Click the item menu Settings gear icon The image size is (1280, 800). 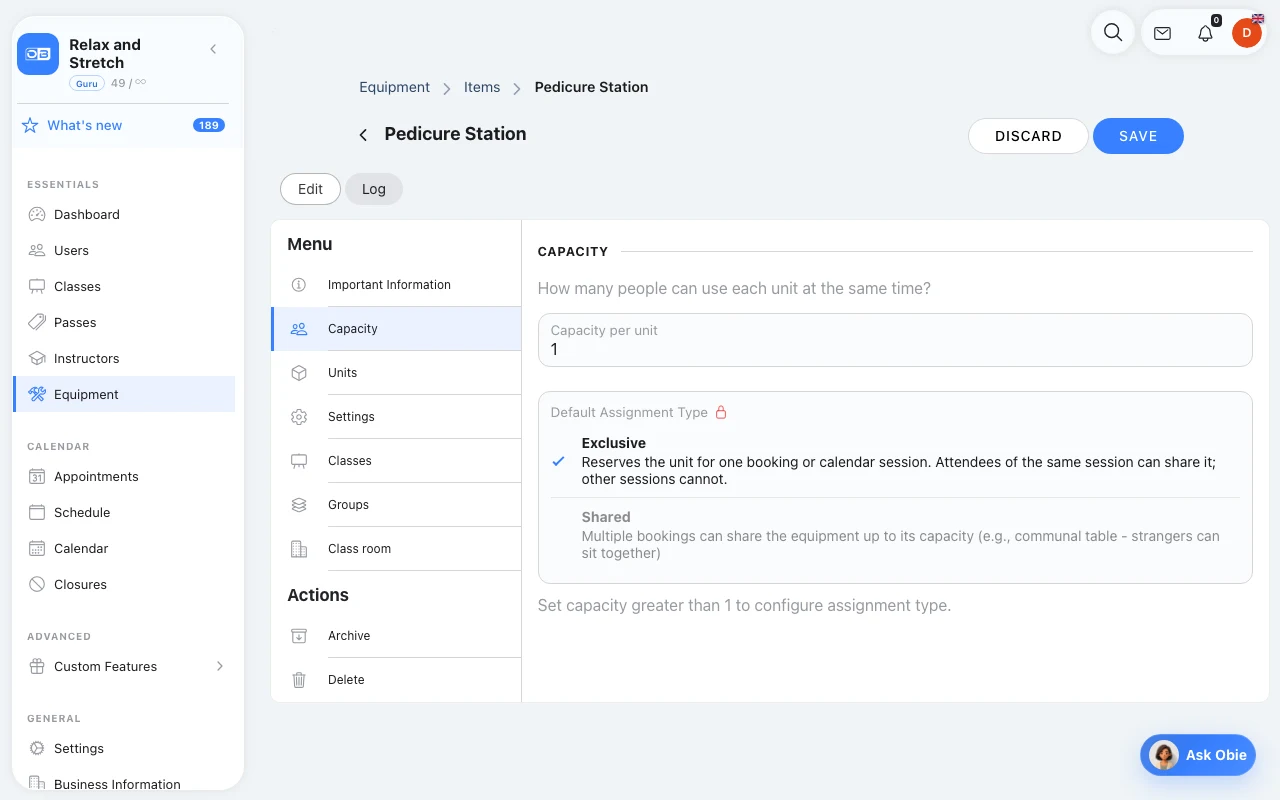pos(298,417)
